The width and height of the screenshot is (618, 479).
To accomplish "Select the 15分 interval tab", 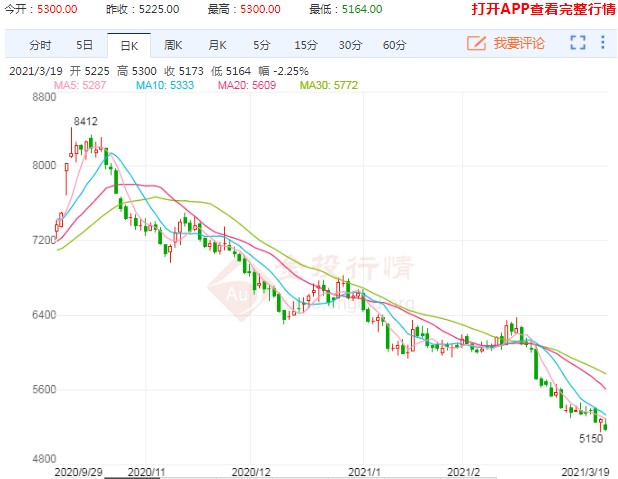I will tap(305, 45).
